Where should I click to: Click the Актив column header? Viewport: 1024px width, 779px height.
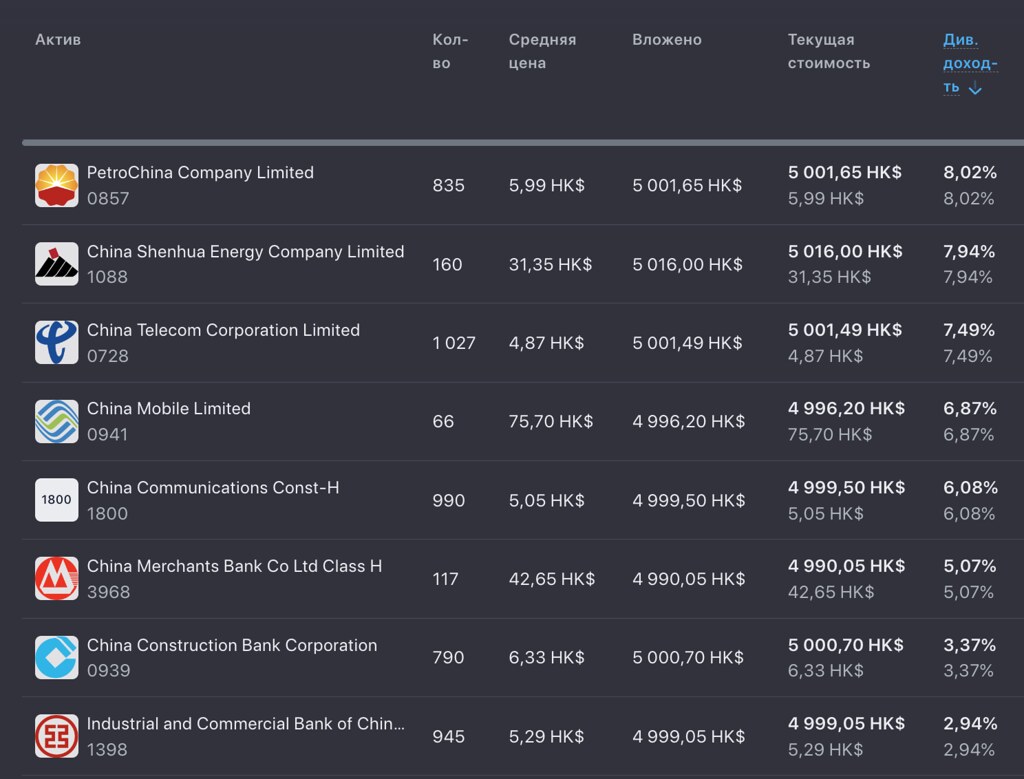click(x=58, y=40)
